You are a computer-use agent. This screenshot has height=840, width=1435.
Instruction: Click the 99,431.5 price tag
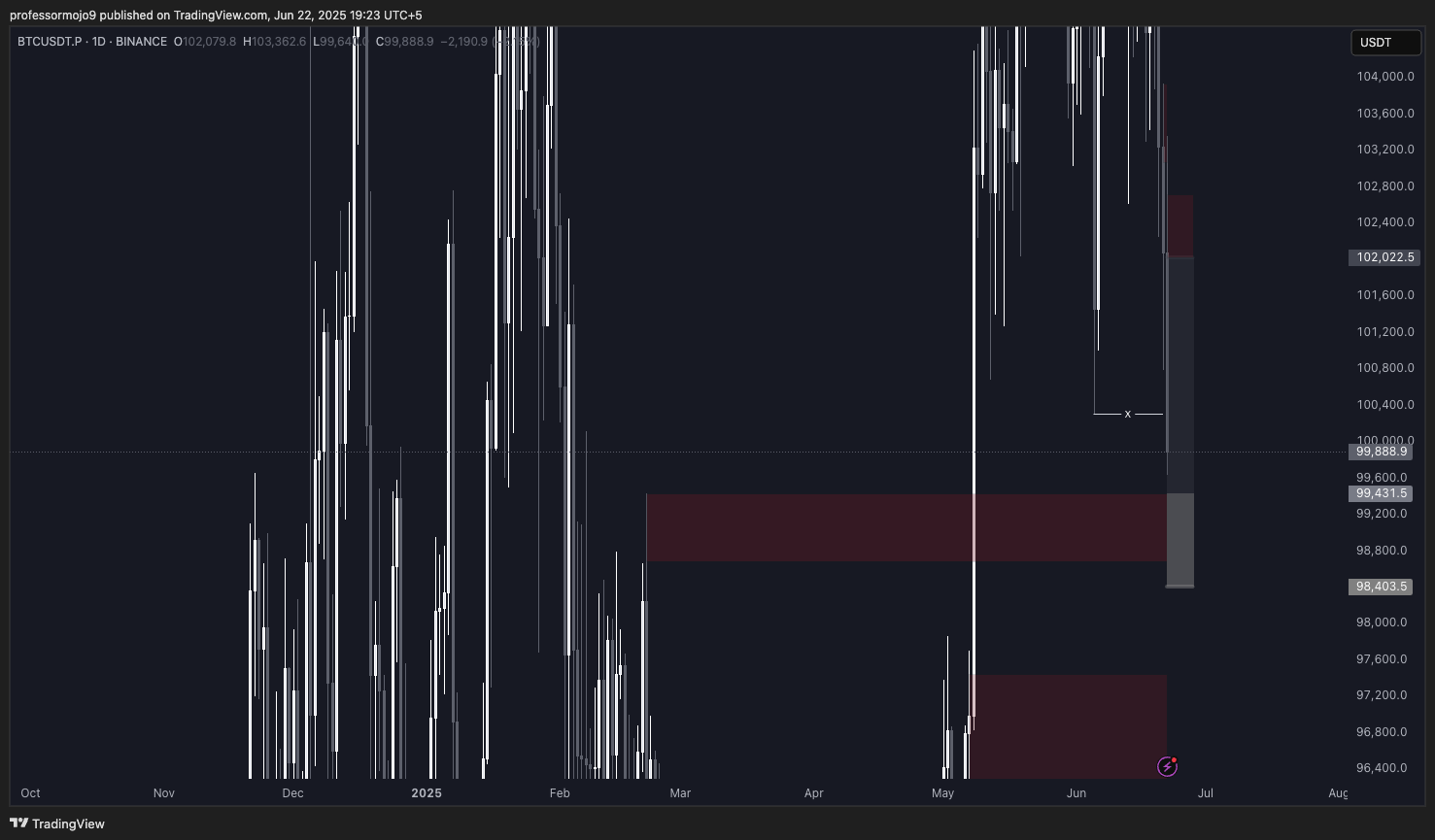pyautogui.click(x=1382, y=493)
